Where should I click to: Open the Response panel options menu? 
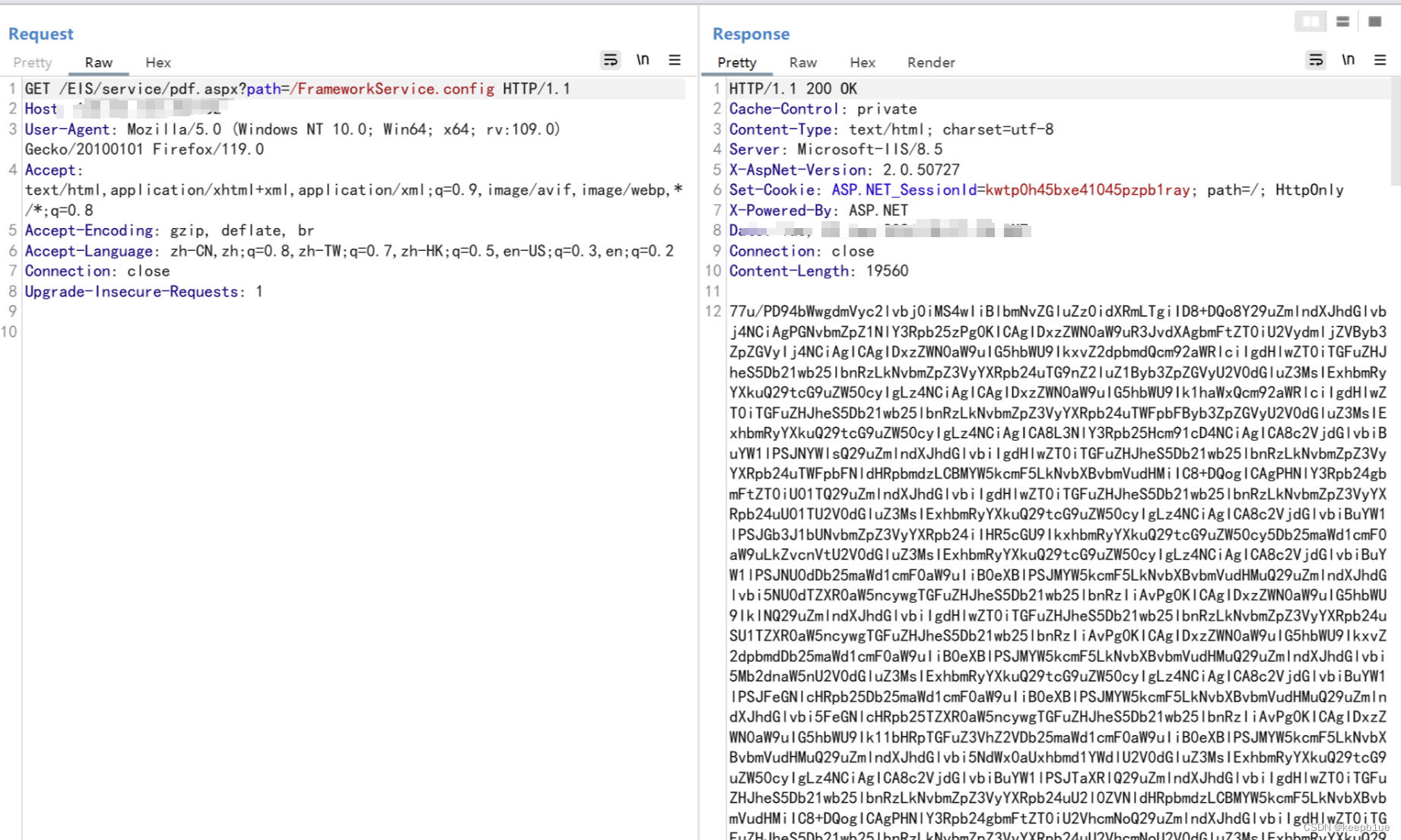[x=1380, y=60]
